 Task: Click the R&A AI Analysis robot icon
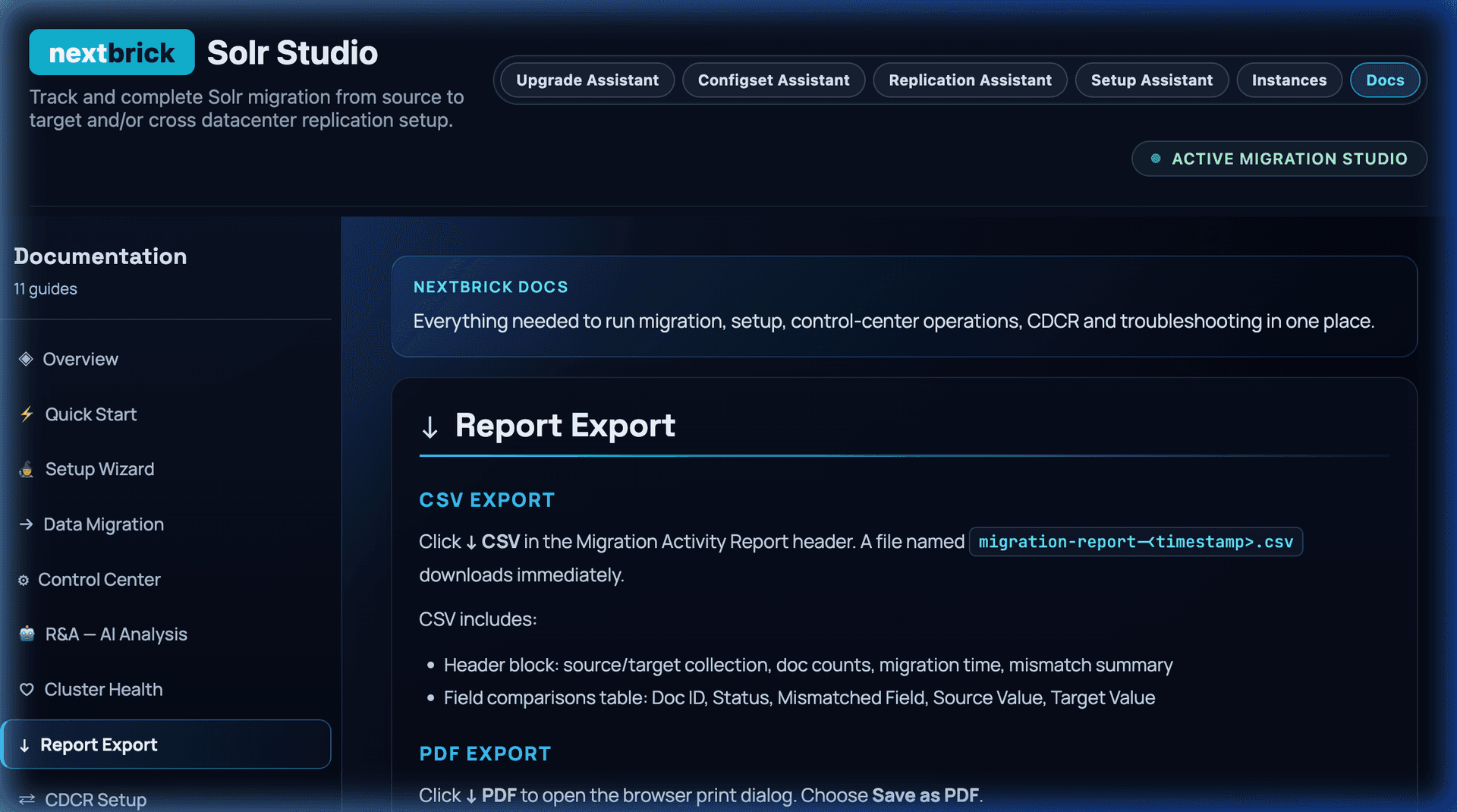(27, 634)
